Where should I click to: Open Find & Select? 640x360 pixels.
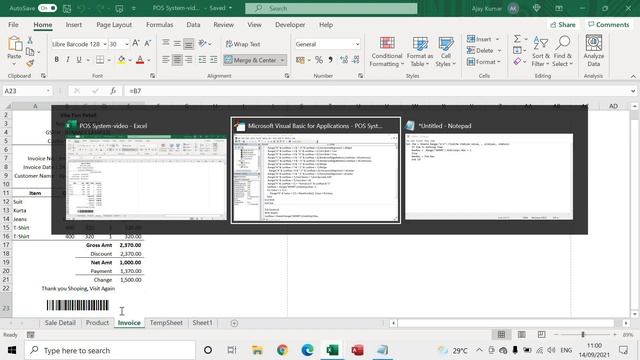pyautogui.click(x=562, y=51)
